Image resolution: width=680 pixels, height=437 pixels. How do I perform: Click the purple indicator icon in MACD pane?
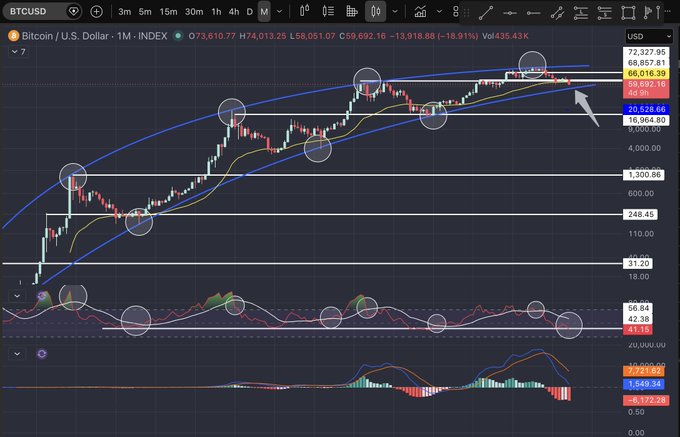click(x=42, y=354)
